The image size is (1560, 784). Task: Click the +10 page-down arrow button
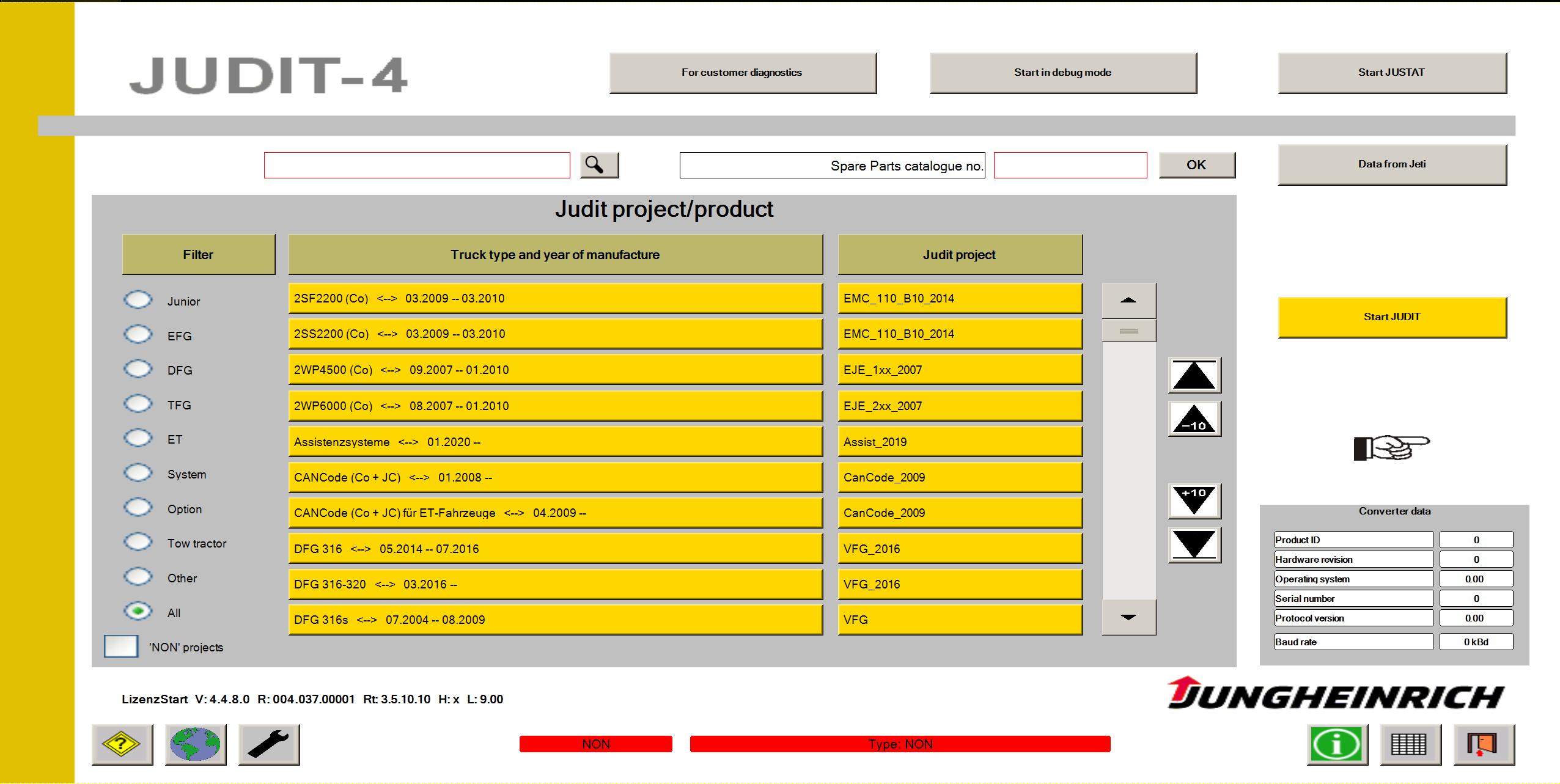pos(1193,500)
